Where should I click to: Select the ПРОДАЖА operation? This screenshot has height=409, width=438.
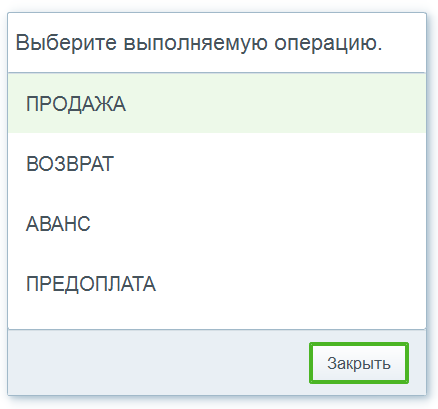(217, 103)
